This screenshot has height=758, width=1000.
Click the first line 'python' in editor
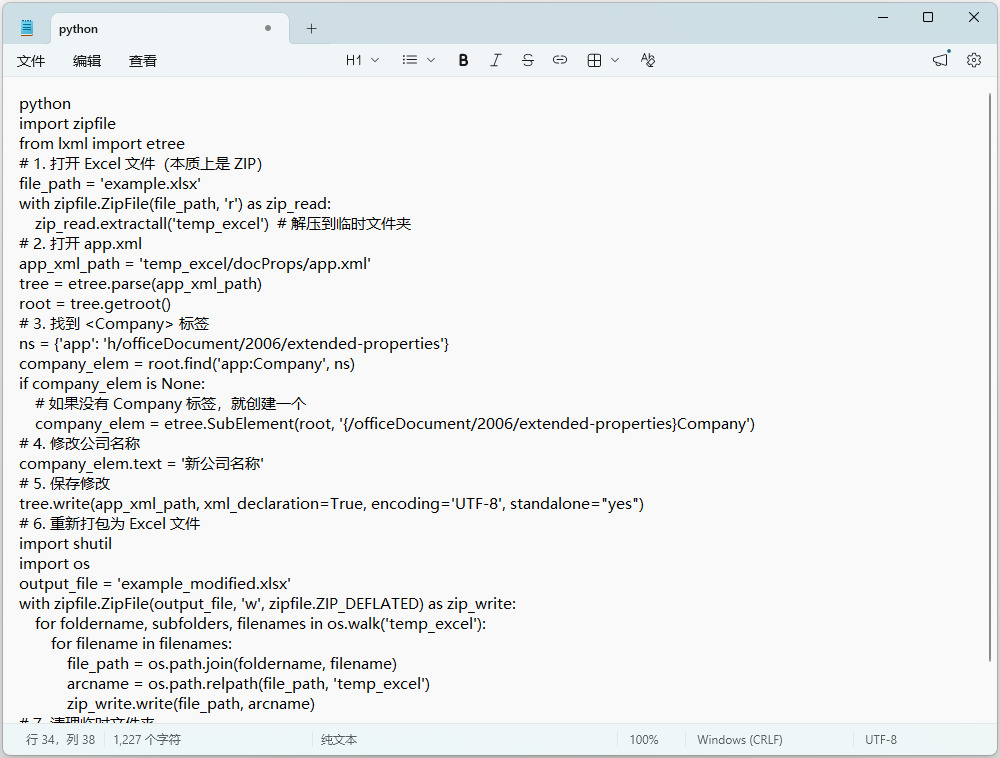tap(45, 104)
